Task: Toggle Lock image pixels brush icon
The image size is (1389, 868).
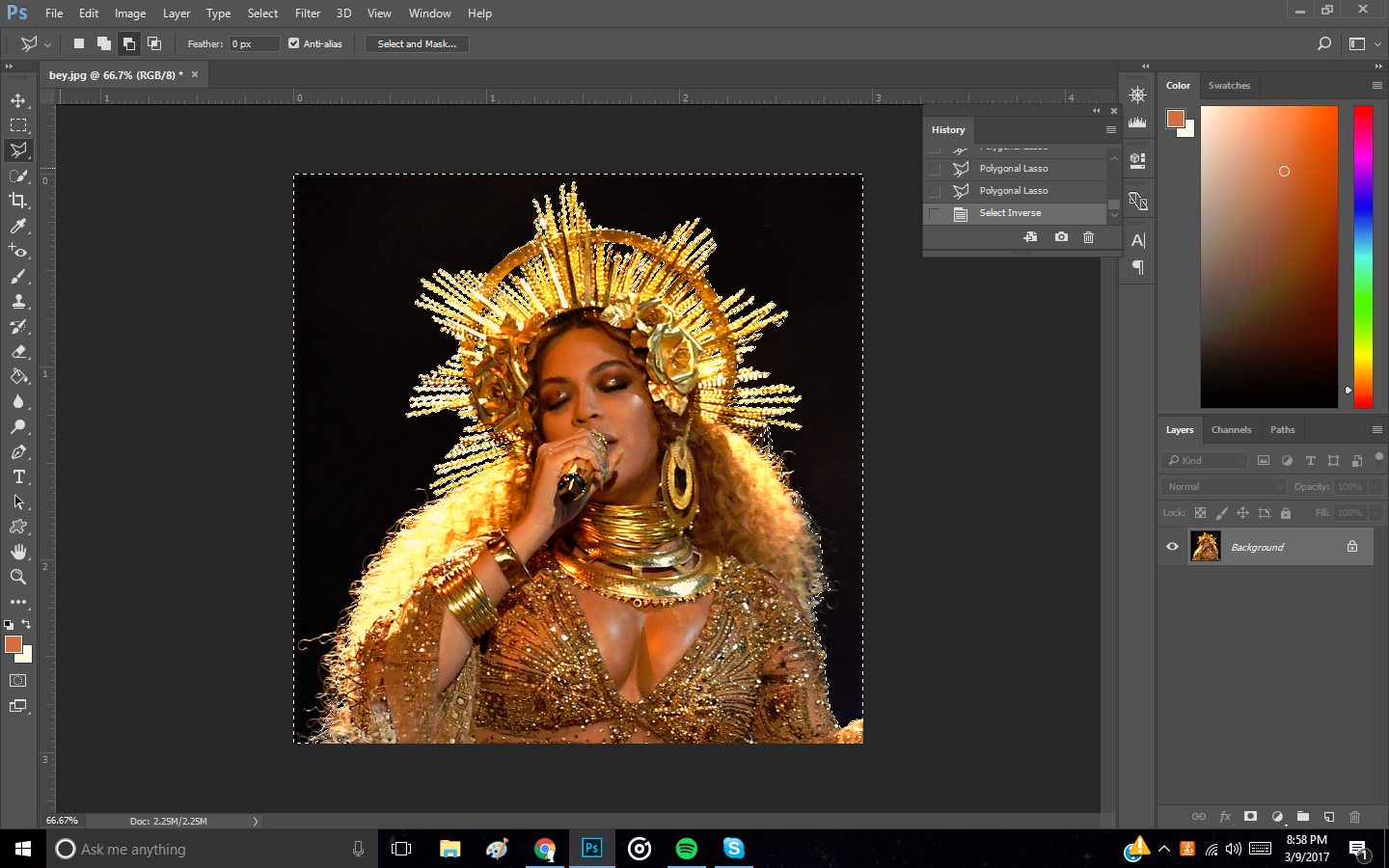Action: [1221, 513]
